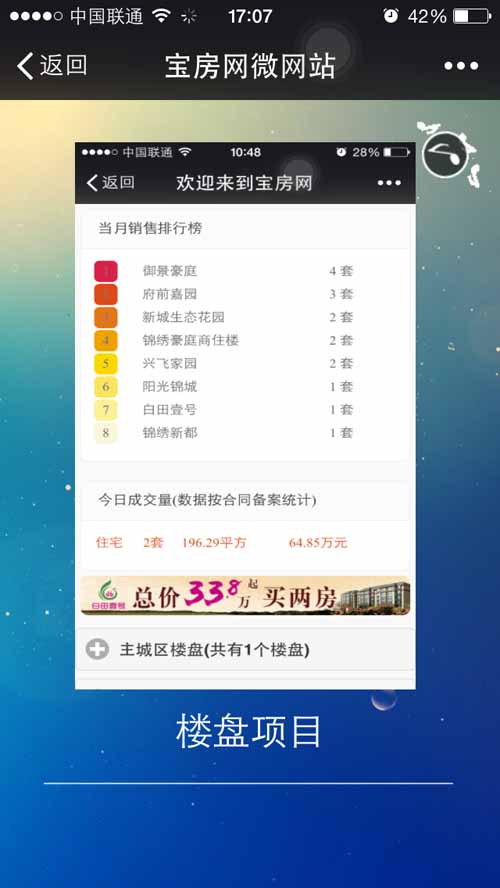500x888 pixels.
Task: Tap 返回 text in inner screenshot header
Action: click(x=118, y=182)
